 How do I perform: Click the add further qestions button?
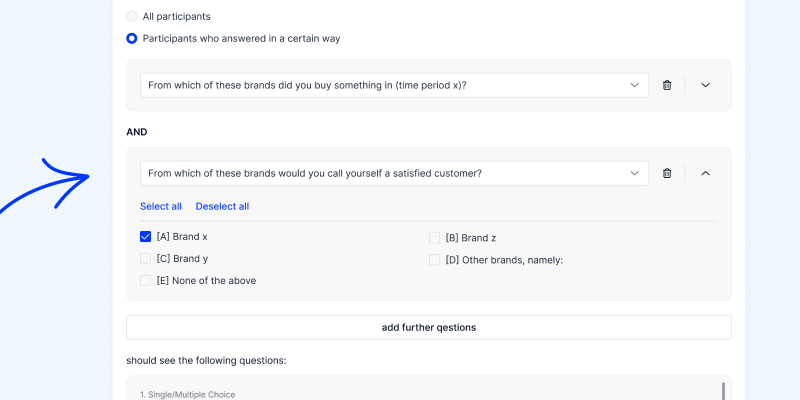[429, 328]
